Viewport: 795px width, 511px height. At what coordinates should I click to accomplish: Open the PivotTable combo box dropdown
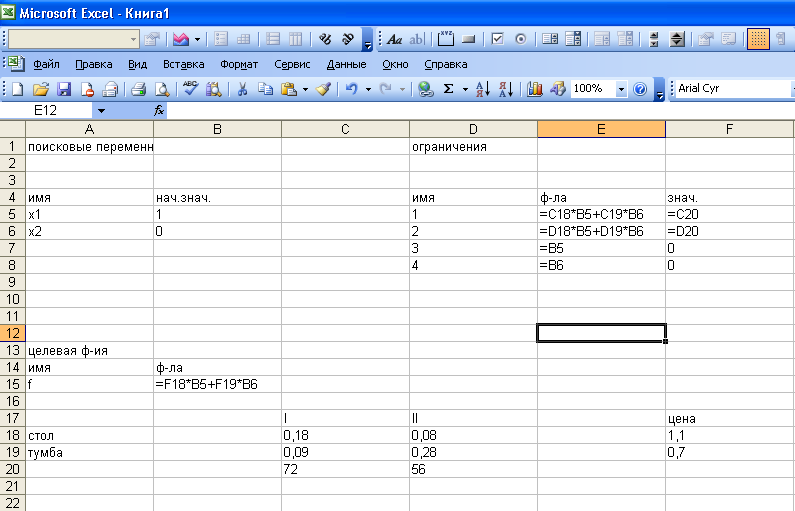click(133, 39)
